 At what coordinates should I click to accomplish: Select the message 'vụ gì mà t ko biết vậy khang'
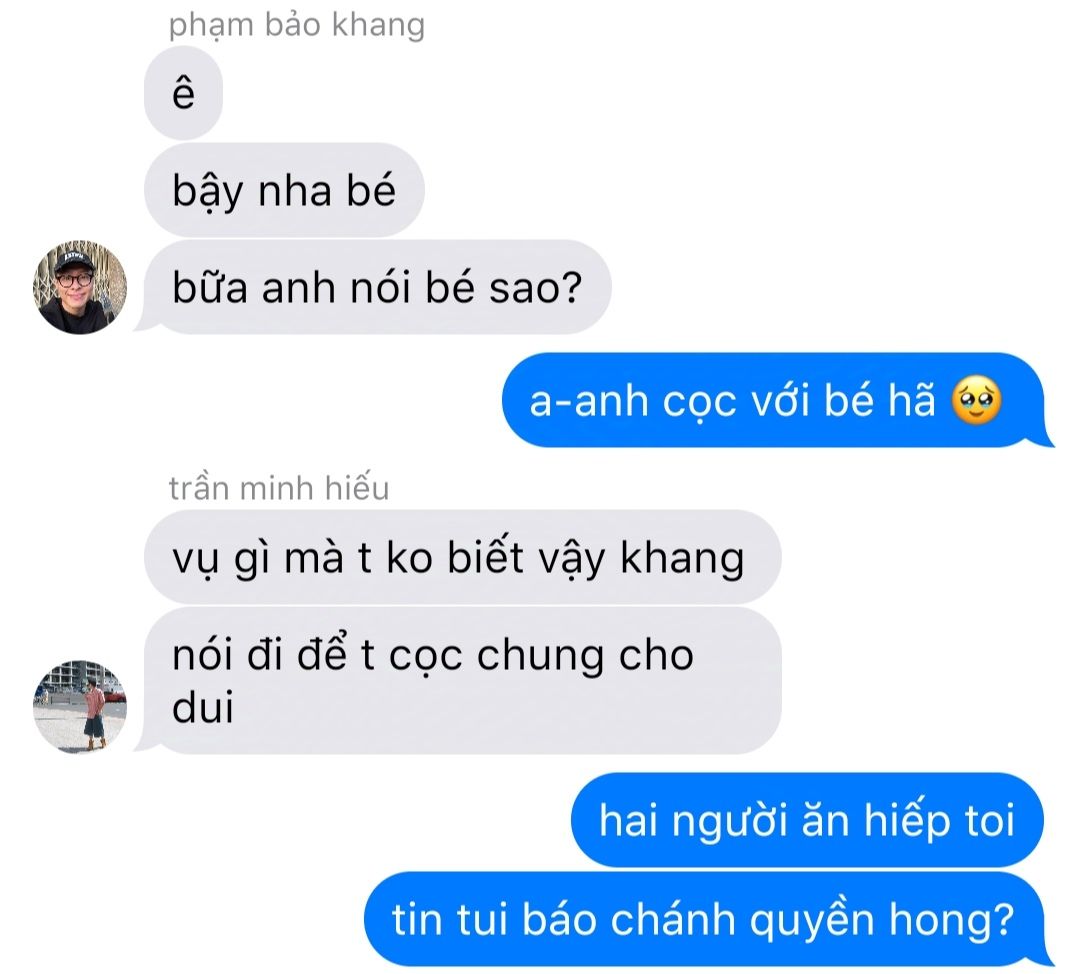462,557
